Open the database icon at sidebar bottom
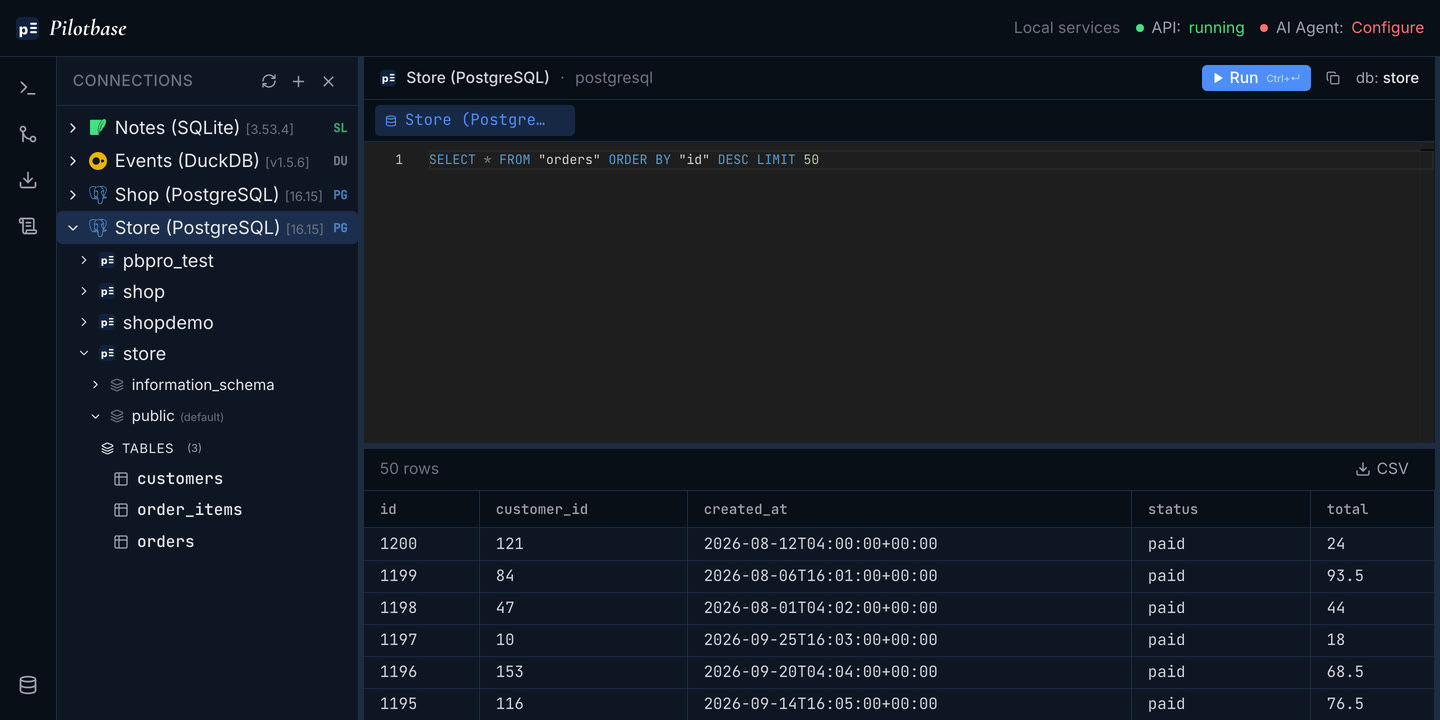 coord(28,685)
